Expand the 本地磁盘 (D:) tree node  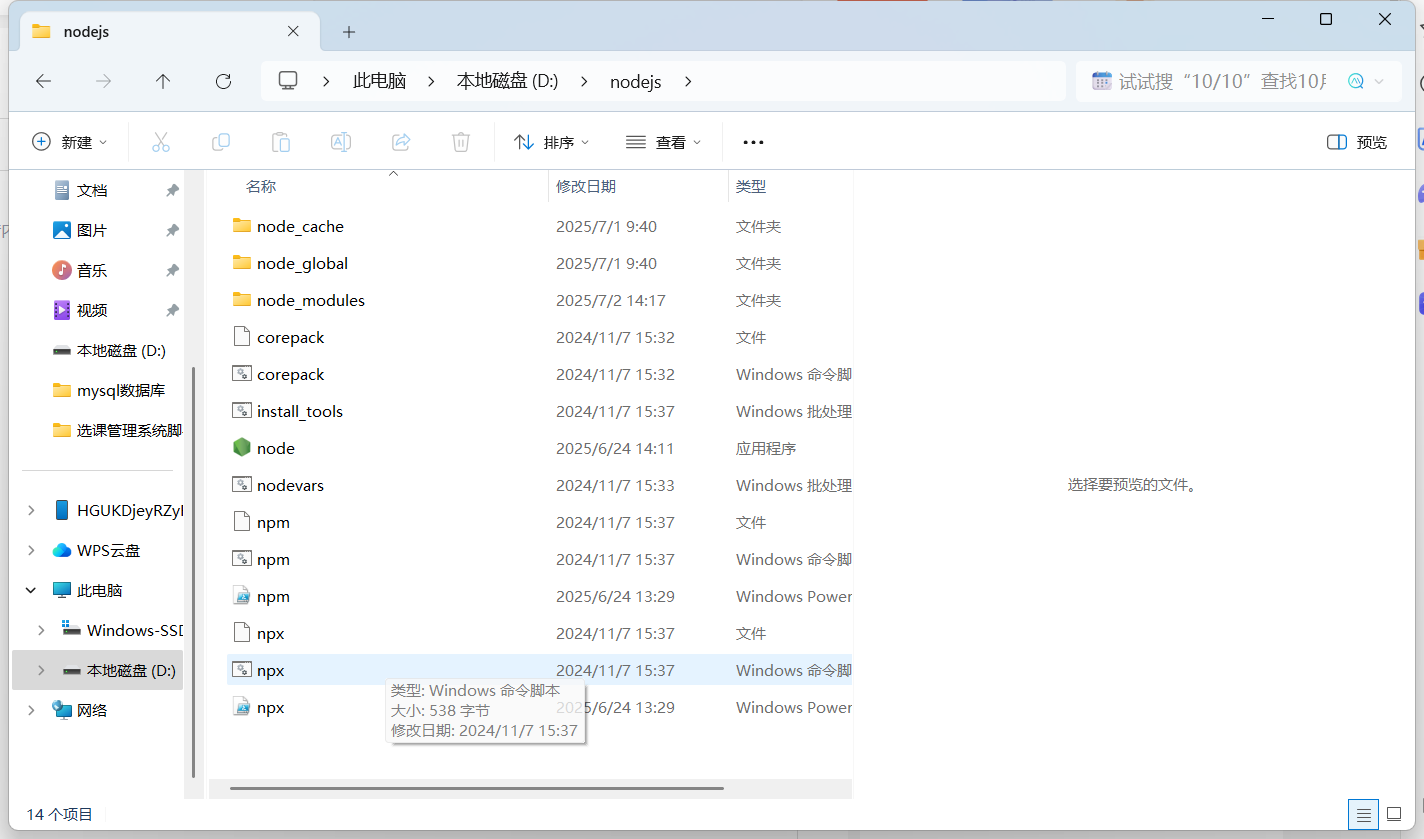41,670
